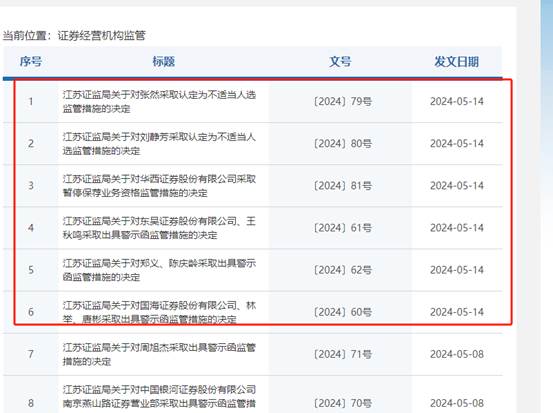Select document number 〔2024〕71号 cell
The width and height of the screenshot is (553, 413).
[342, 354]
